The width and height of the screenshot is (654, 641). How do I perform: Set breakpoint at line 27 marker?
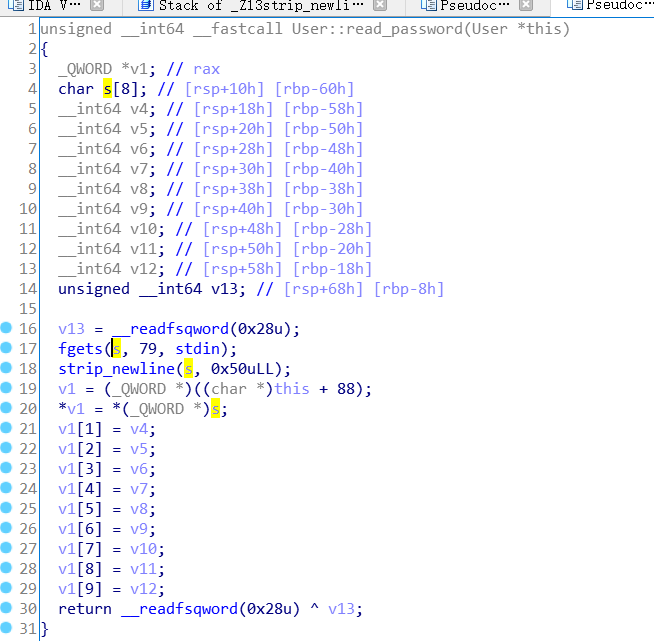(6, 548)
